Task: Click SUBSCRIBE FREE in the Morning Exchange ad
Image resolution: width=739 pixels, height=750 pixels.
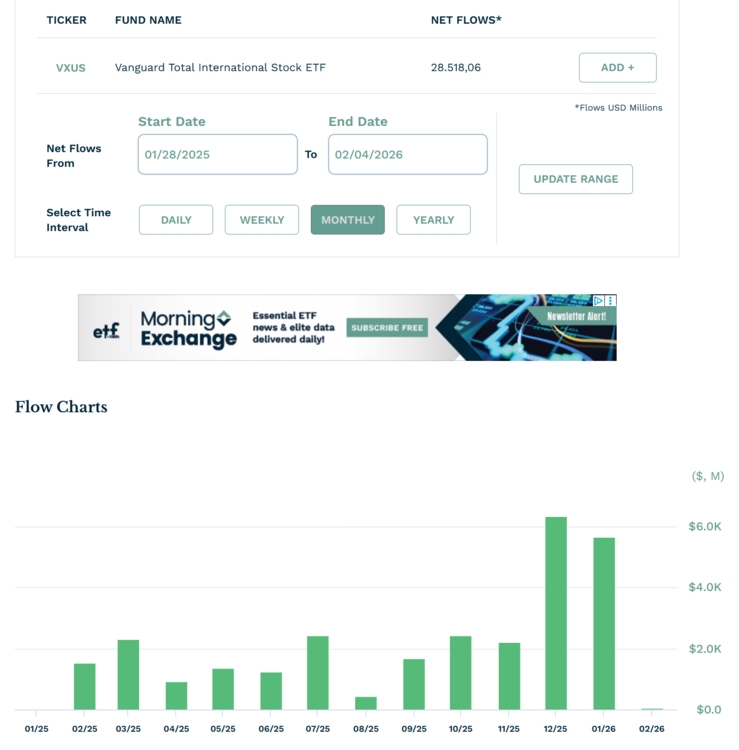Action: 387,328
